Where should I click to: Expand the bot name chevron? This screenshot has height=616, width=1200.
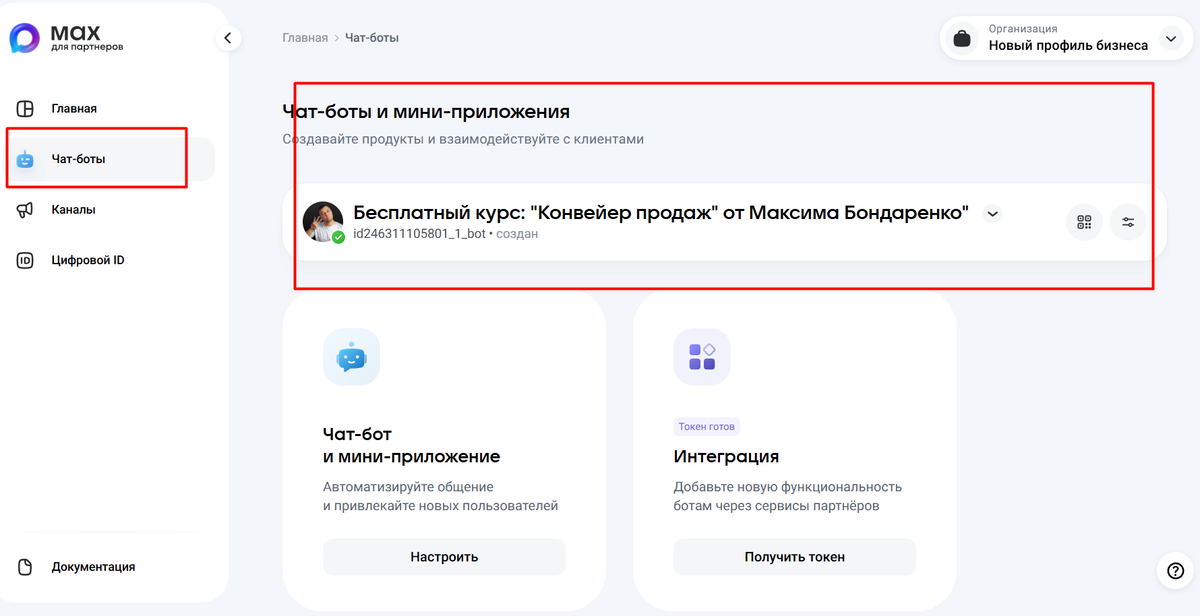click(992, 213)
